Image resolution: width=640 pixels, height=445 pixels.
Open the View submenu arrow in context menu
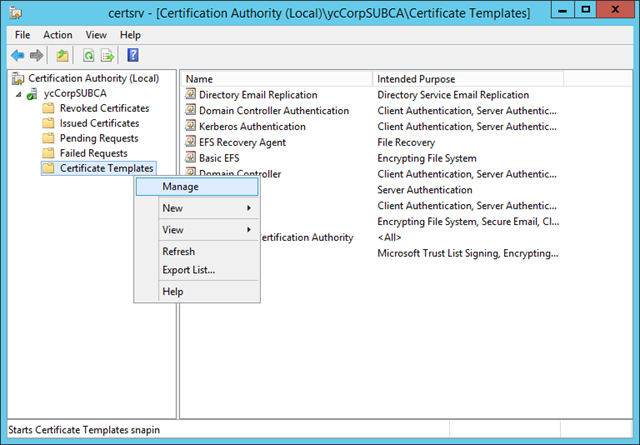click(249, 230)
